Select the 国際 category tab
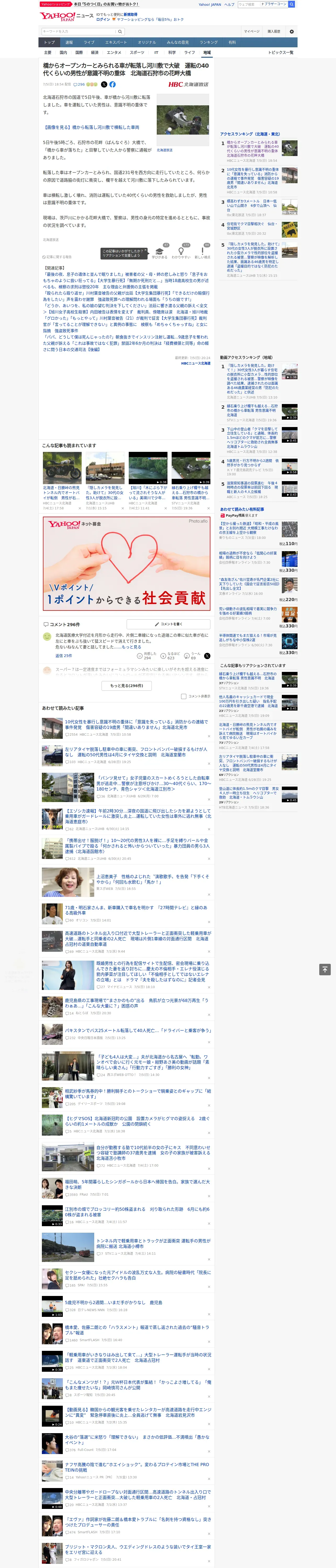This screenshot has height=1568, width=336. pos(79,52)
